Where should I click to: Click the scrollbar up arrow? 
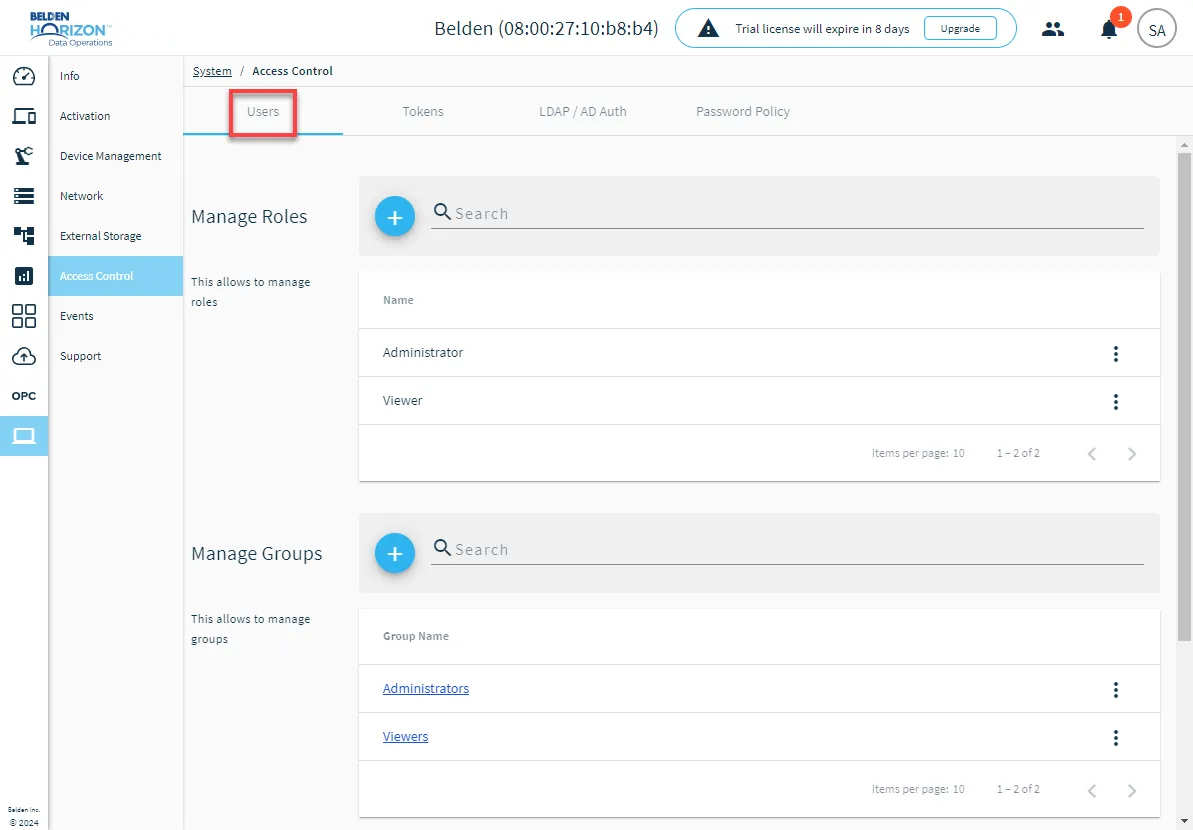pyautogui.click(x=1185, y=145)
